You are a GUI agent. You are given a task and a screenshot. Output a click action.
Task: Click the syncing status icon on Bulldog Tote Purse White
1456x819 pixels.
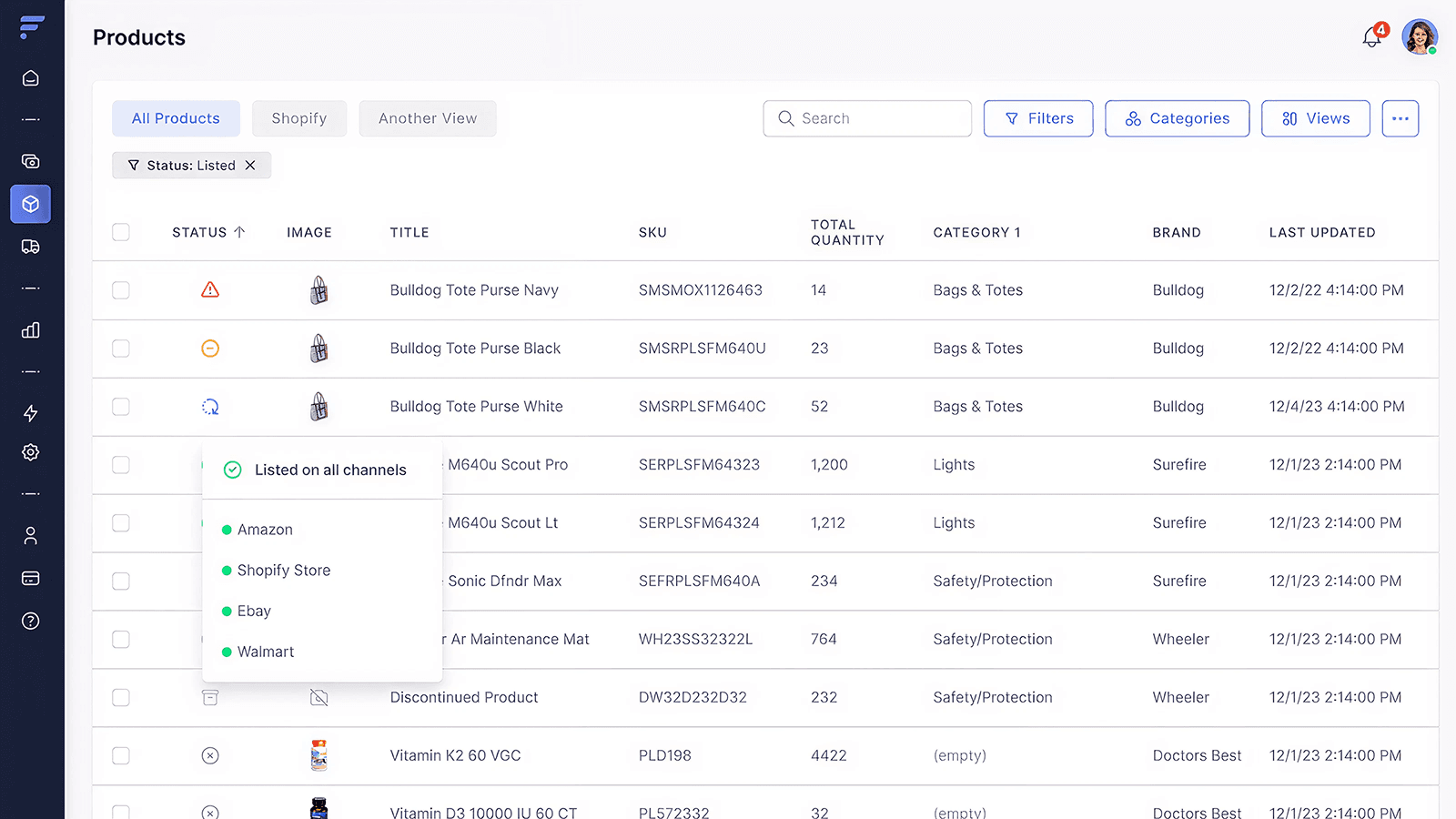point(210,407)
